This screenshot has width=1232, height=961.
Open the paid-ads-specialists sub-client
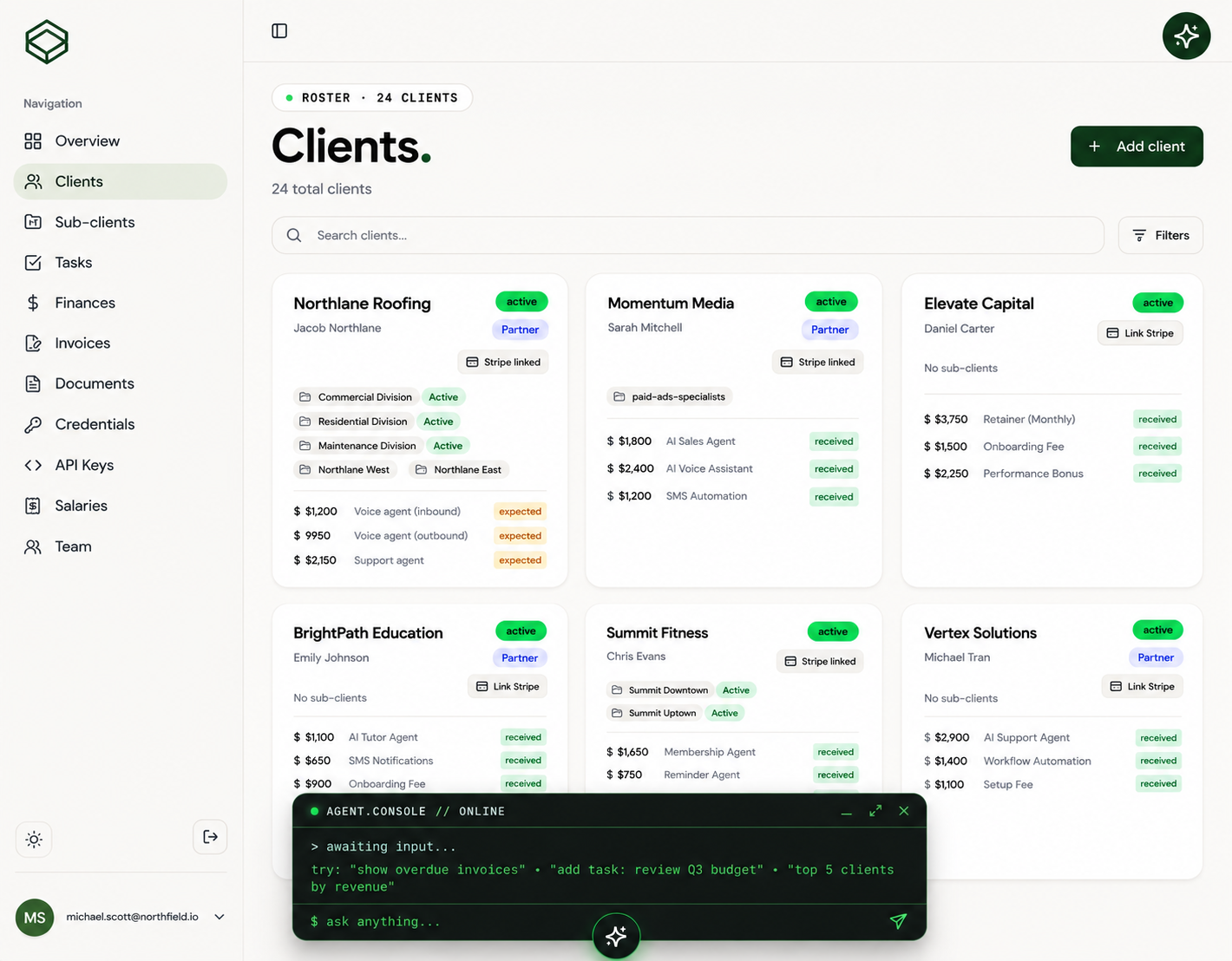coord(669,396)
